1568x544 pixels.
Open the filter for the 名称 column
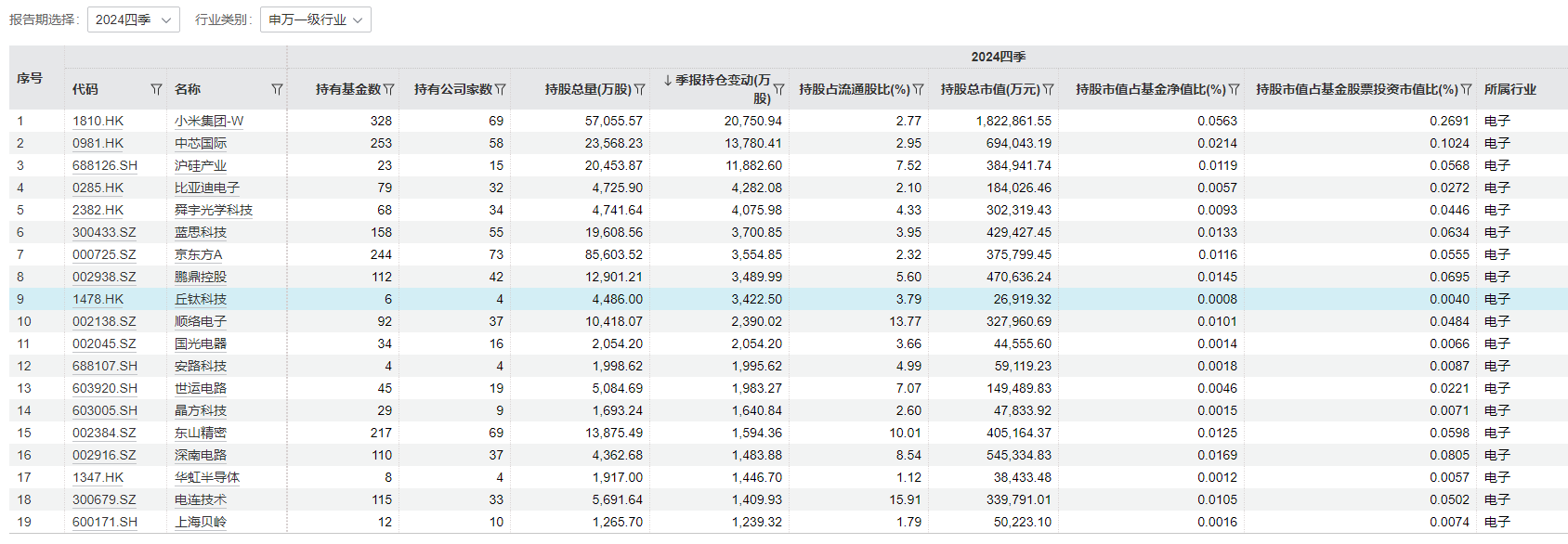[277, 89]
